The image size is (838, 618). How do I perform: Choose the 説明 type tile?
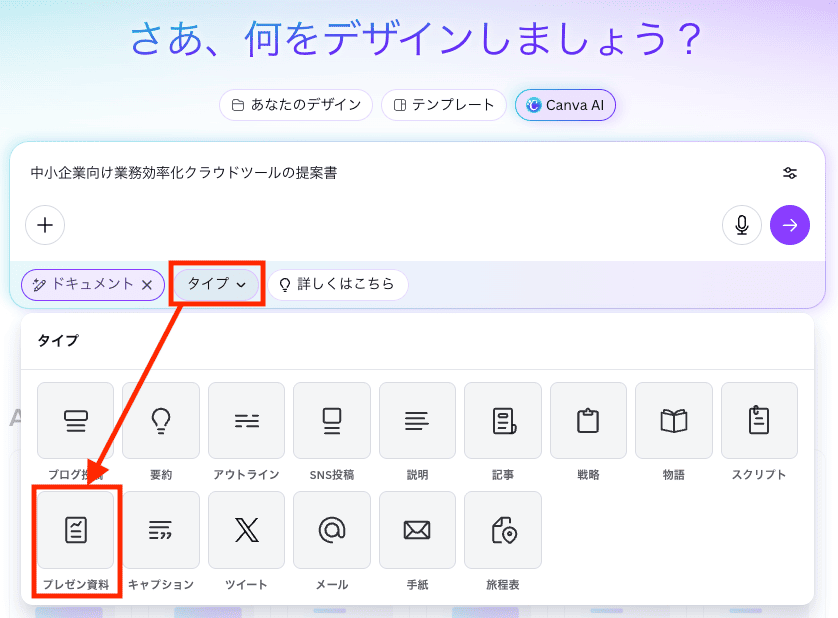(417, 421)
